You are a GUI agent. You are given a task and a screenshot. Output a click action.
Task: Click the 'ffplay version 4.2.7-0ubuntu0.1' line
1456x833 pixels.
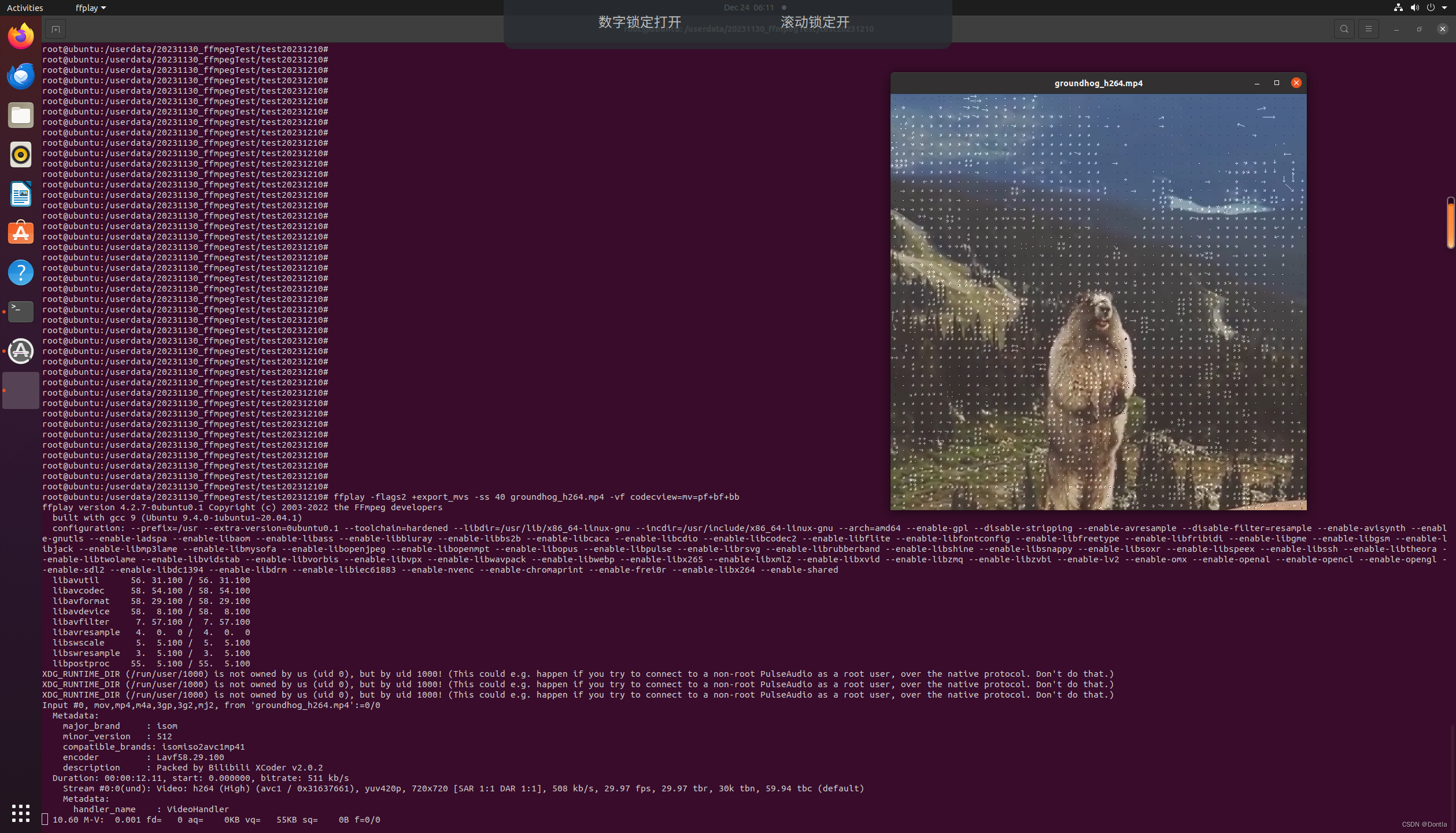242,507
